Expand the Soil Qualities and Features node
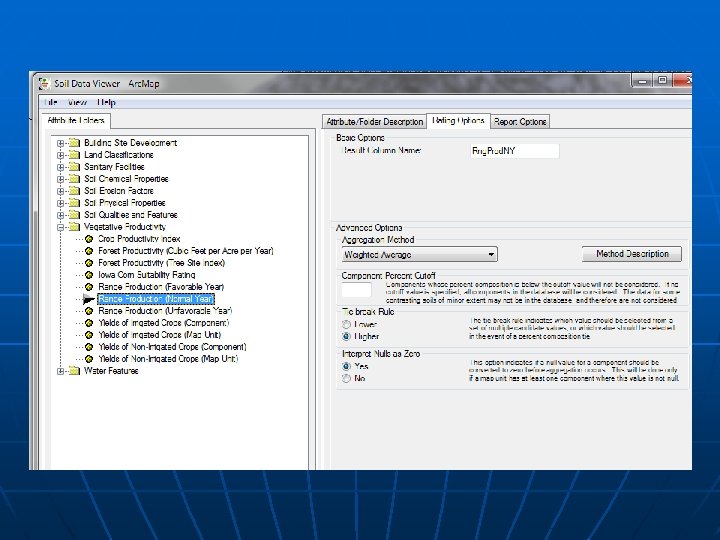This screenshot has width=720, height=540. (x=60, y=214)
